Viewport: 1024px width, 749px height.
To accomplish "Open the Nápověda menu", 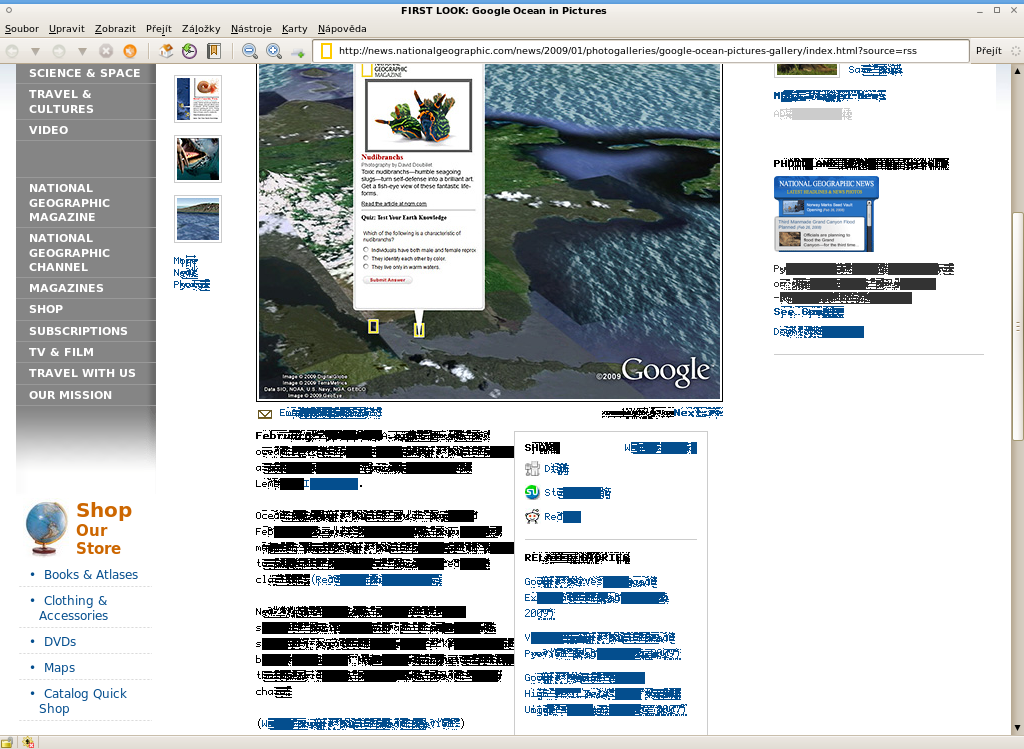I will click(x=342, y=29).
